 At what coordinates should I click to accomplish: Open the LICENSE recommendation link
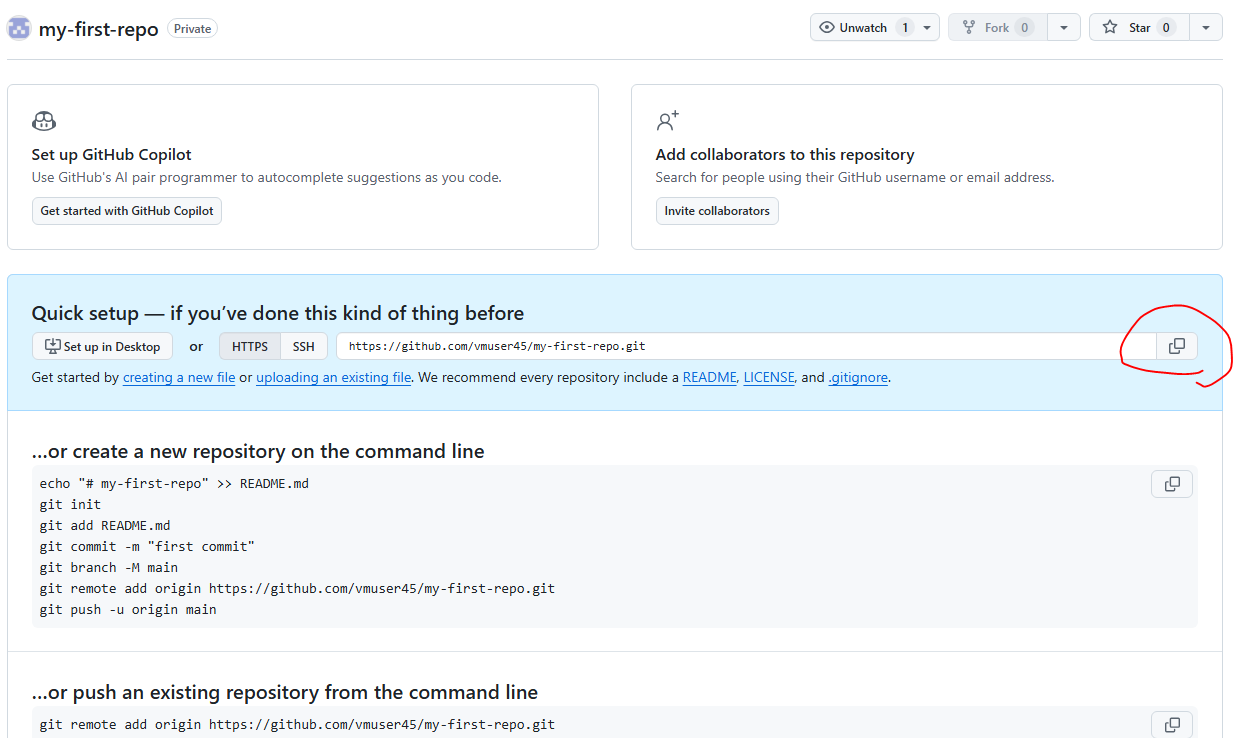[769, 378]
